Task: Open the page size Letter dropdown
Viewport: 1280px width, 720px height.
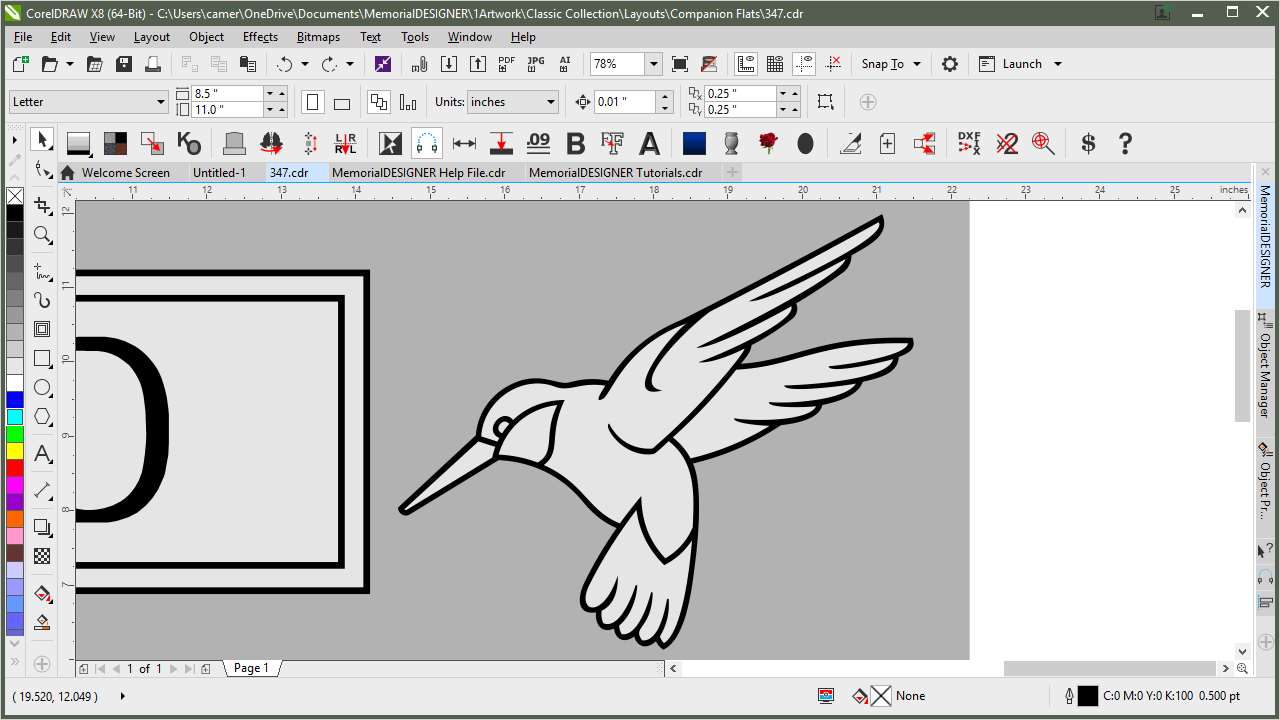Action: click(x=161, y=102)
